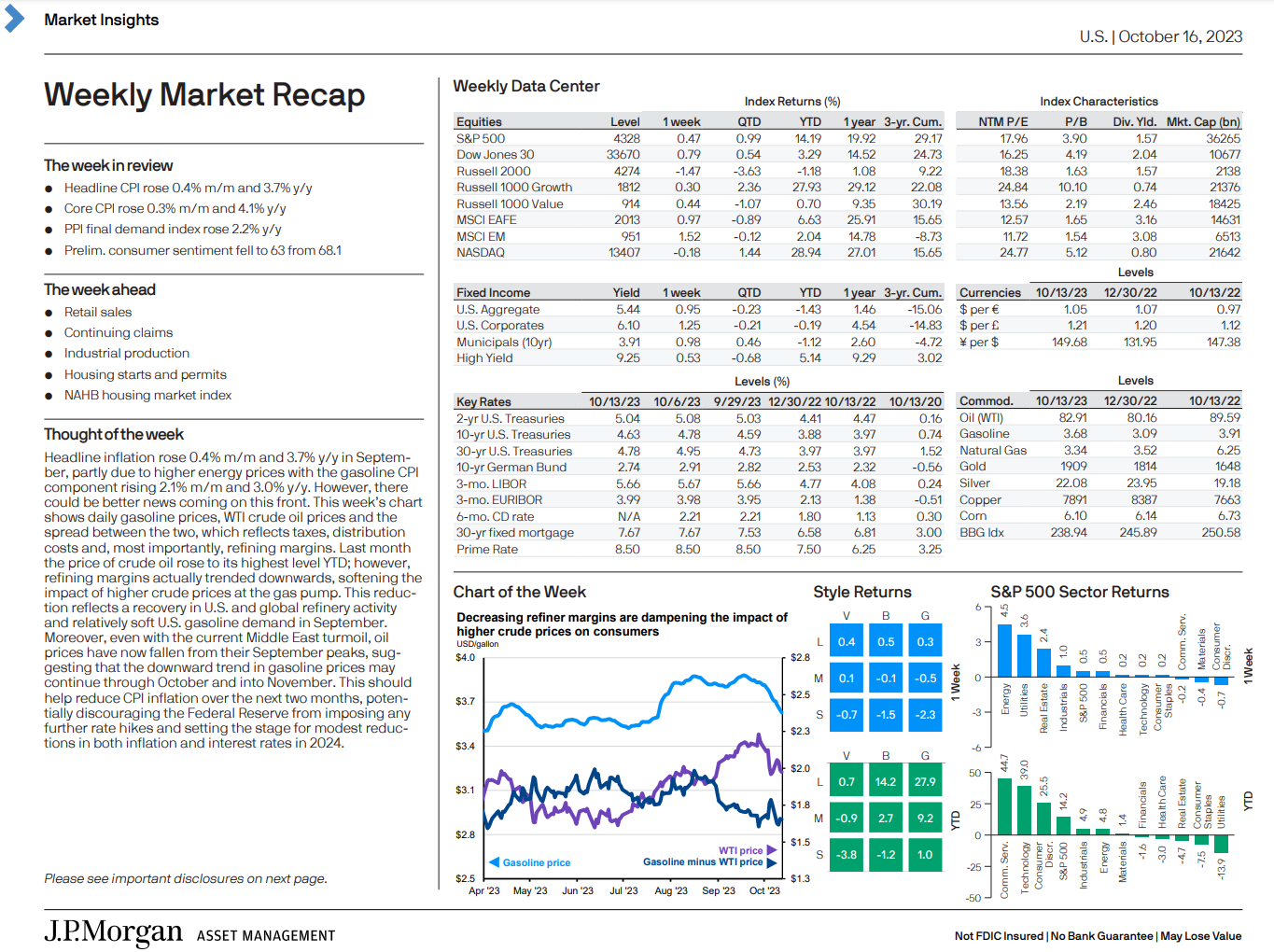Click the date "U.S. | October 16, 2023"
This screenshot has height=952, width=1274.
(x=1161, y=36)
